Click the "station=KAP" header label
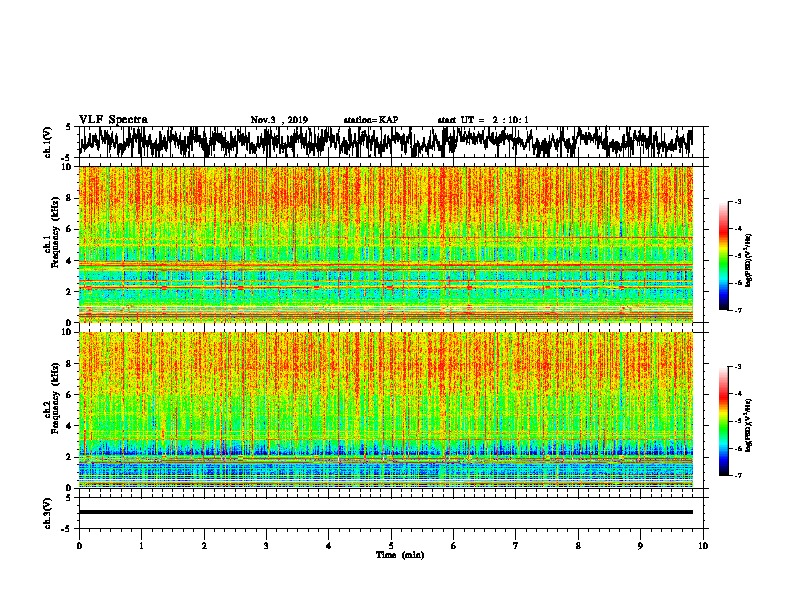The width and height of the screenshot is (792, 612). tap(371, 120)
